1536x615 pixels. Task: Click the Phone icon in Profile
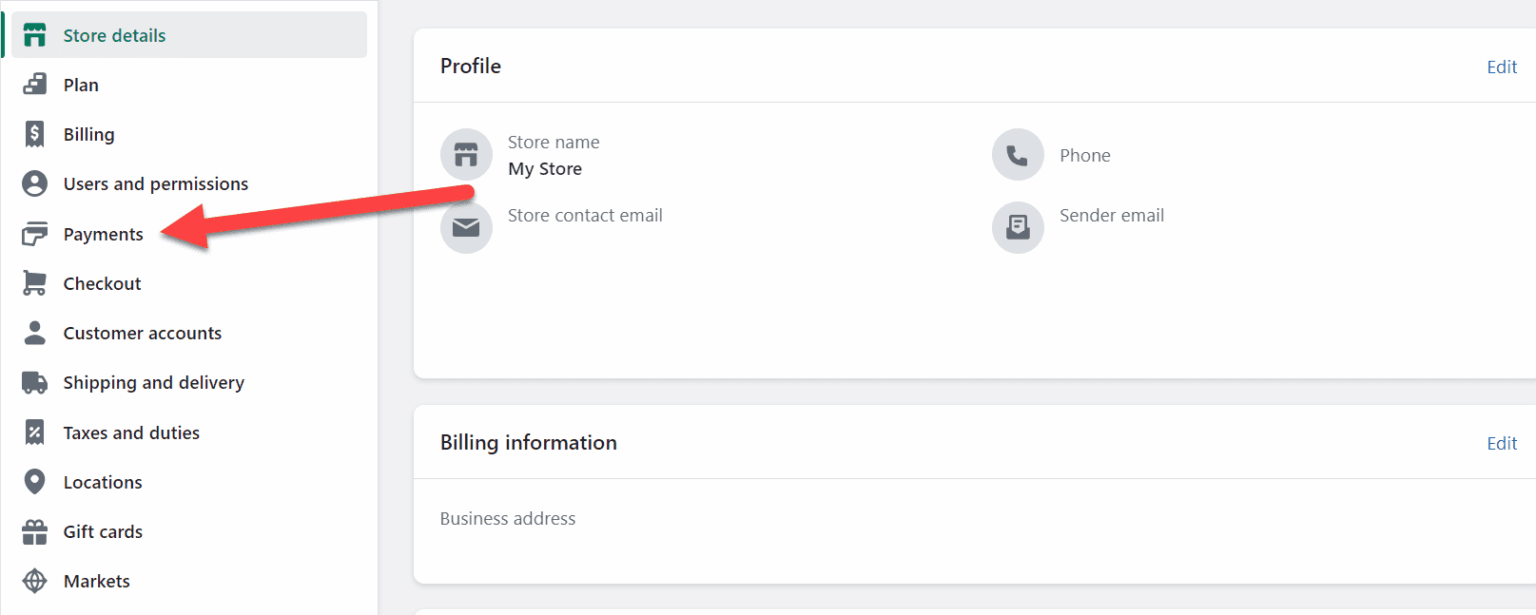[1017, 154]
